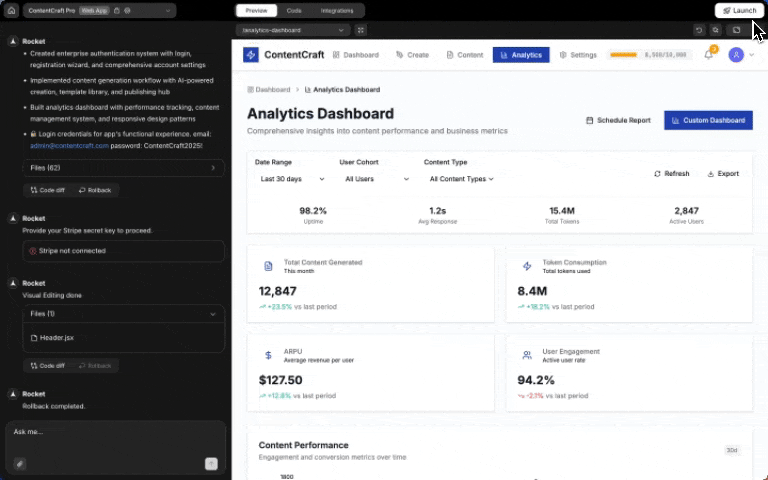Image resolution: width=768 pixels, height=480 pixels.
Task: Click Schedule Report button
Action: (x=619, y=120)
